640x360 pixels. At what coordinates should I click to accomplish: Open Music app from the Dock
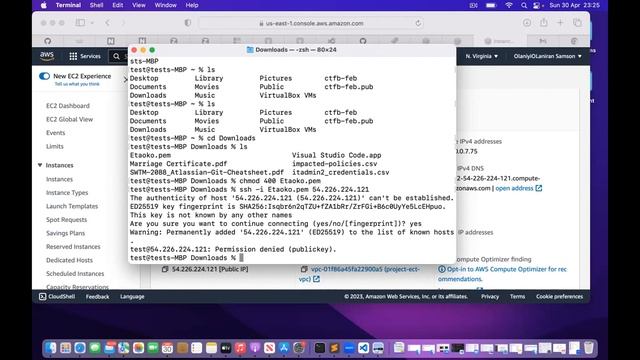click(x=240, y=348)
